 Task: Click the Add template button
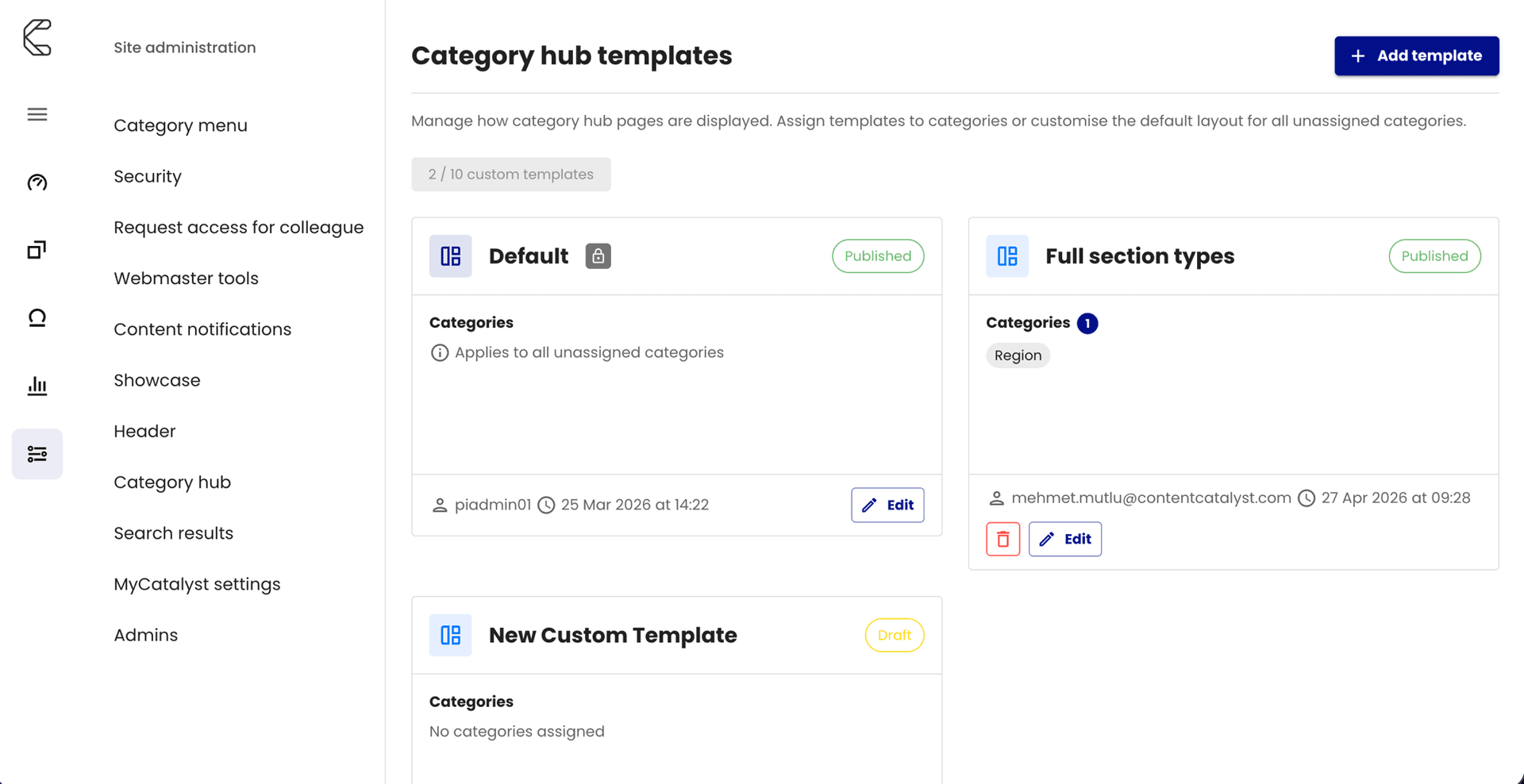tap(1417, 56)
